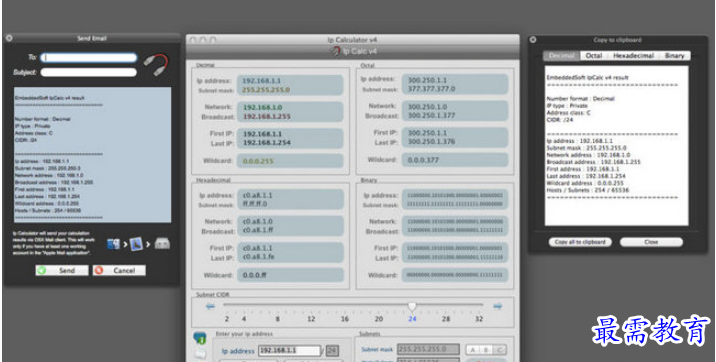Click the Octal Subnet mask value 377.377.377.0

[432, 89]
